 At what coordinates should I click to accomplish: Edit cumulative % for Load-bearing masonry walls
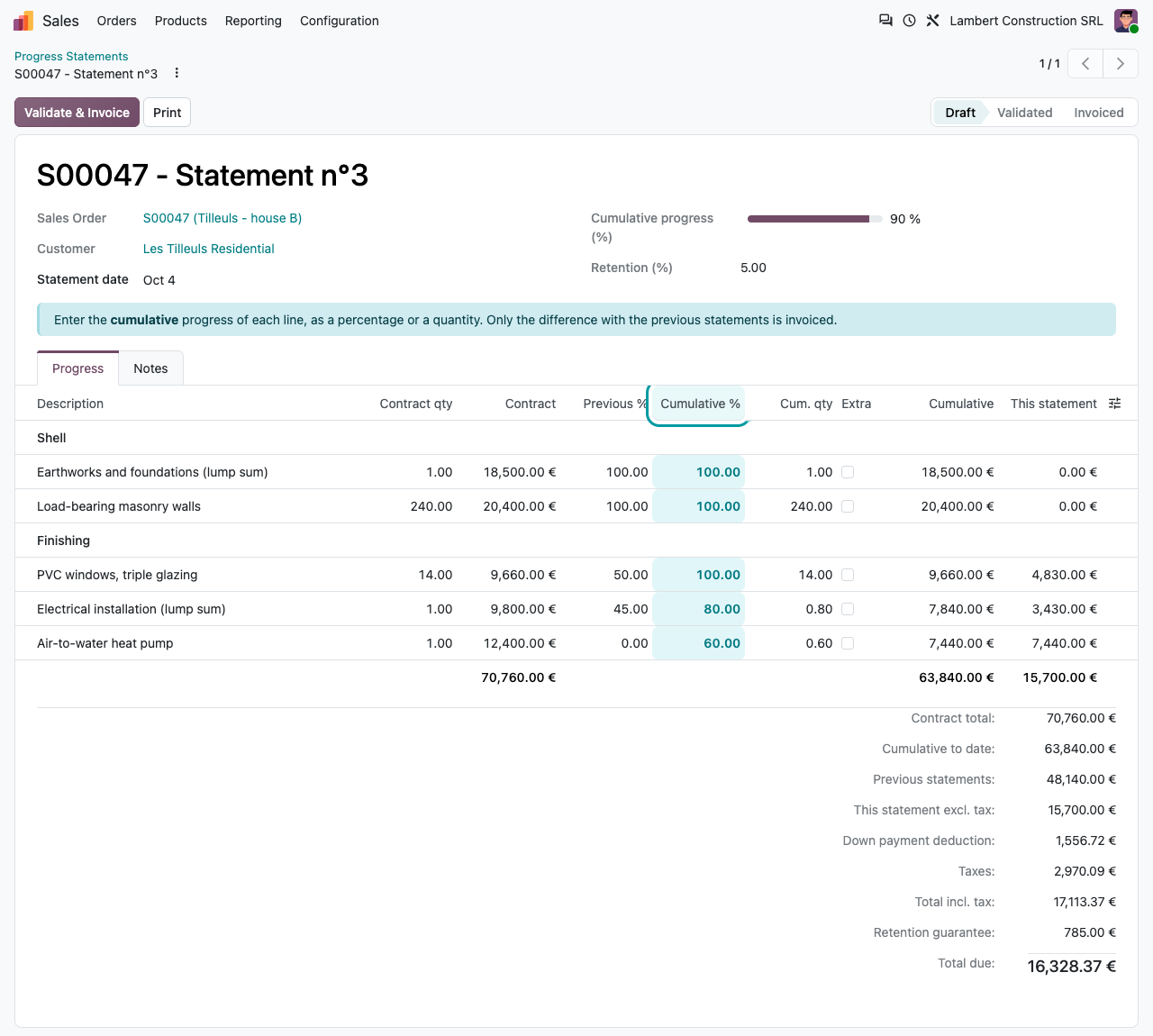tap(698, 506)
